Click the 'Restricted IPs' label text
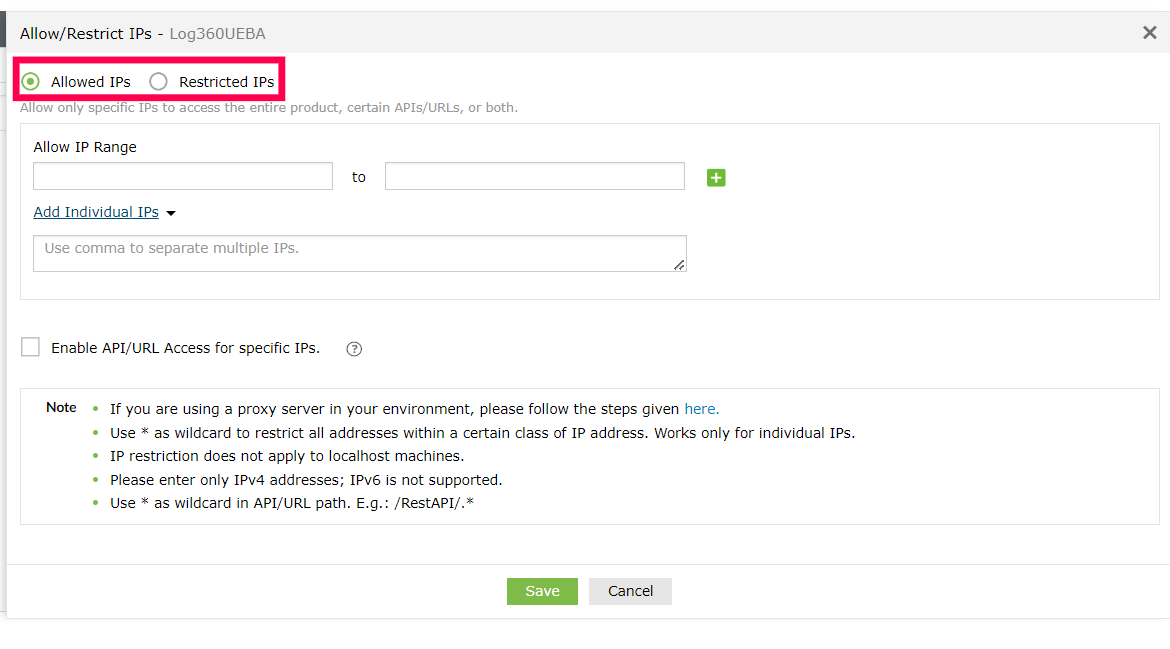The width and height of the screenshot is (1170, 649). pyautogui.click(x=226, y=82)
